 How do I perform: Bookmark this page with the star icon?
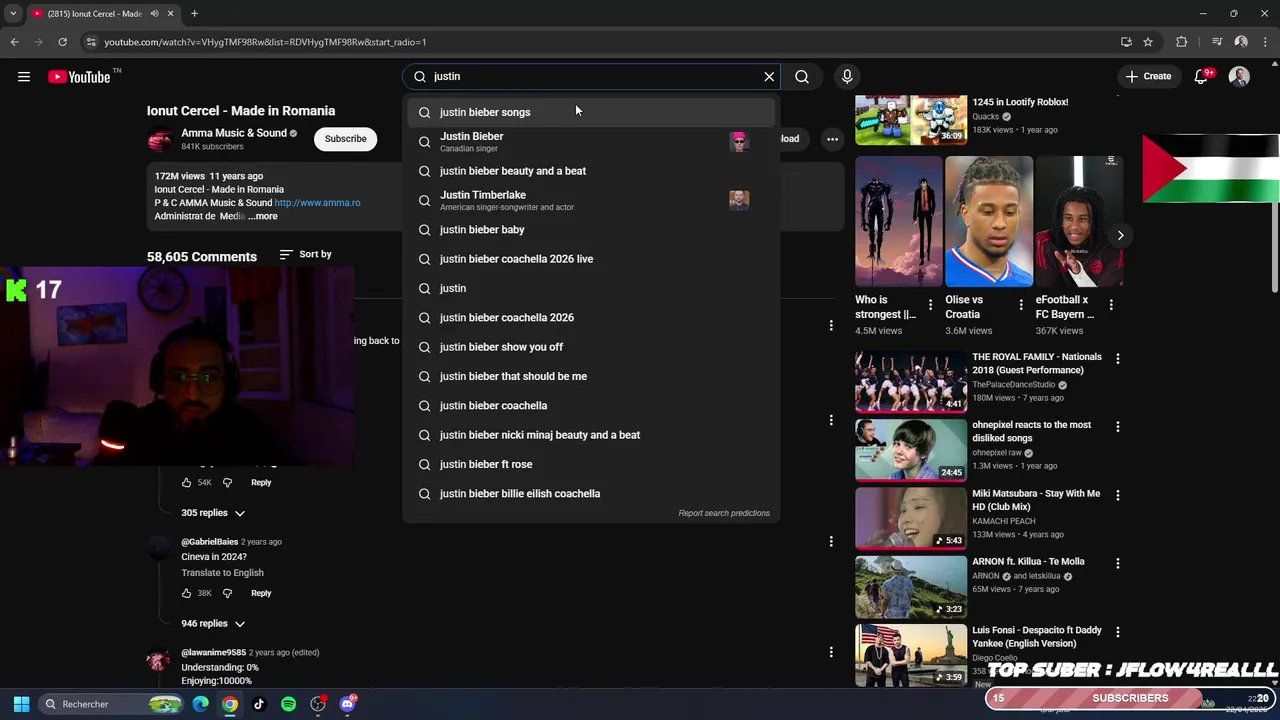click(x=1148, y=42)
